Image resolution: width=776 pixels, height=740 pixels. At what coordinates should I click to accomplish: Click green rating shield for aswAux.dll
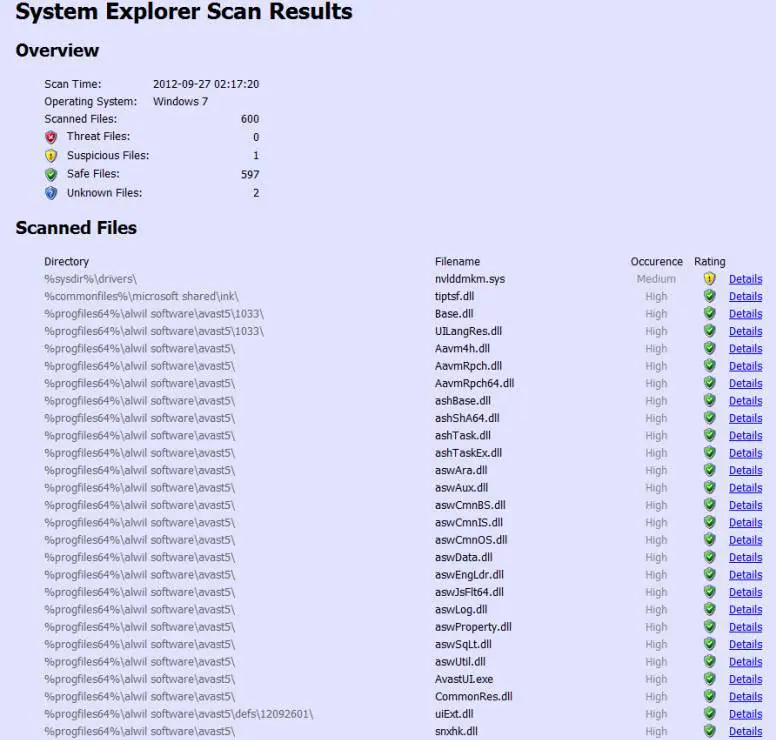click(709, 488)
